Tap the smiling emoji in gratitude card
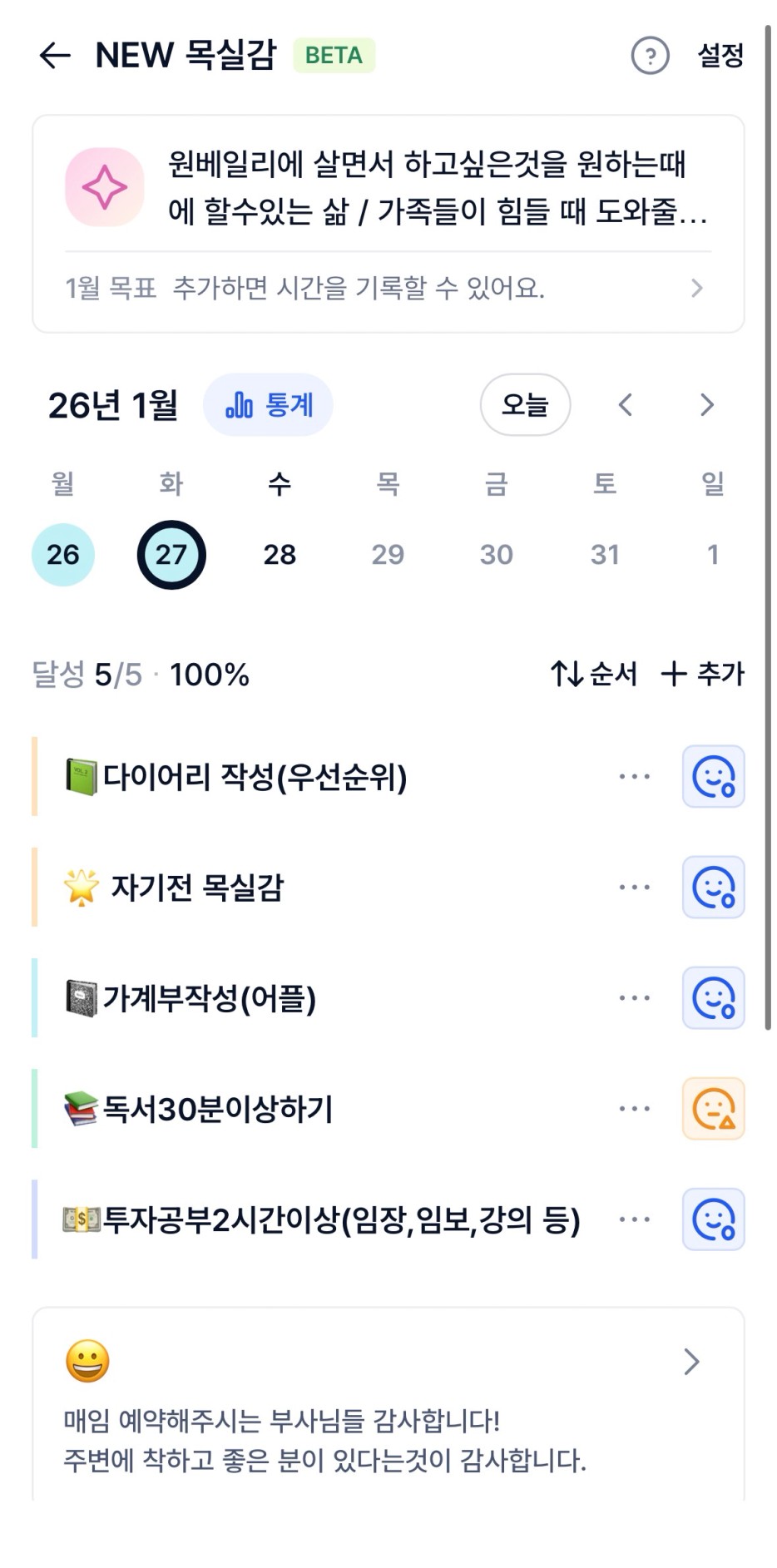 pos(87,1362)
